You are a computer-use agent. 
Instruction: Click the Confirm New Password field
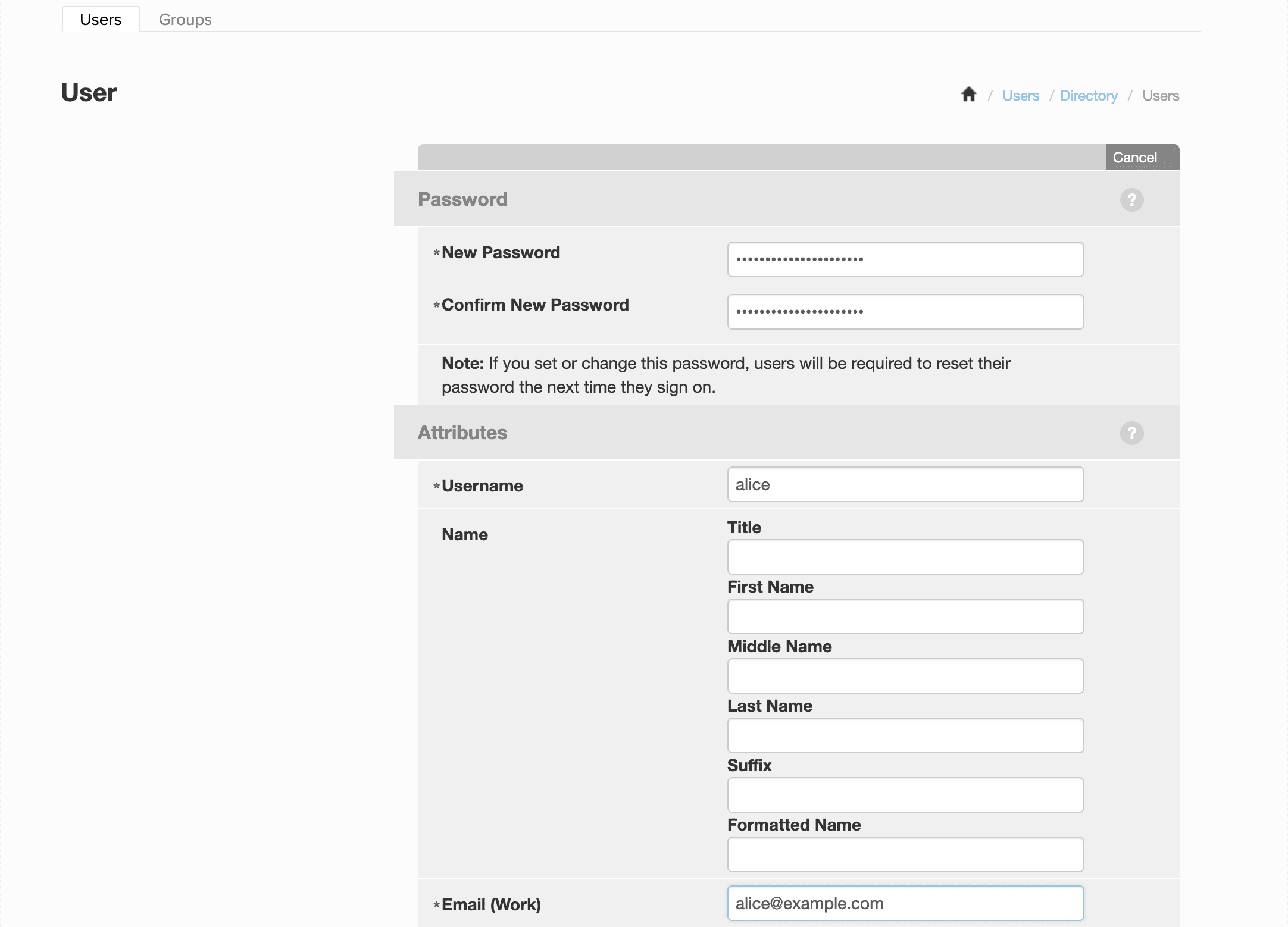pos(905,312)
